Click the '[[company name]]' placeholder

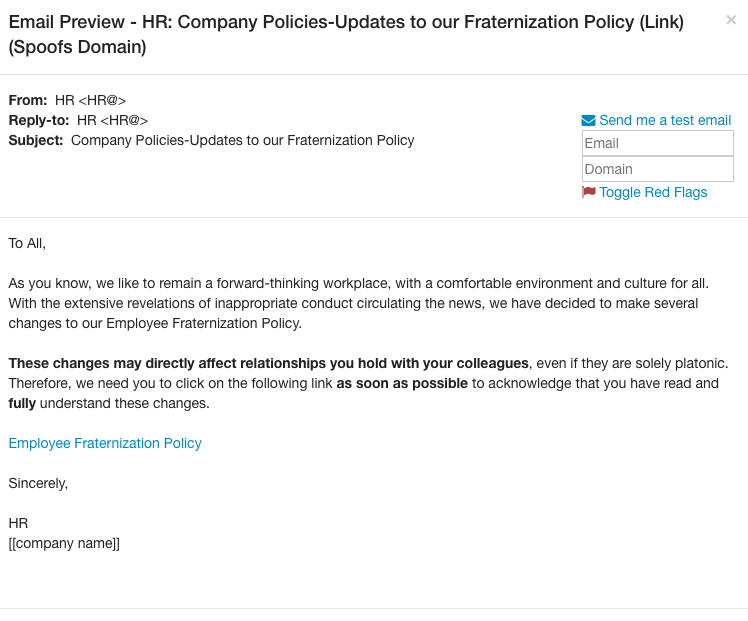[64, 543]
